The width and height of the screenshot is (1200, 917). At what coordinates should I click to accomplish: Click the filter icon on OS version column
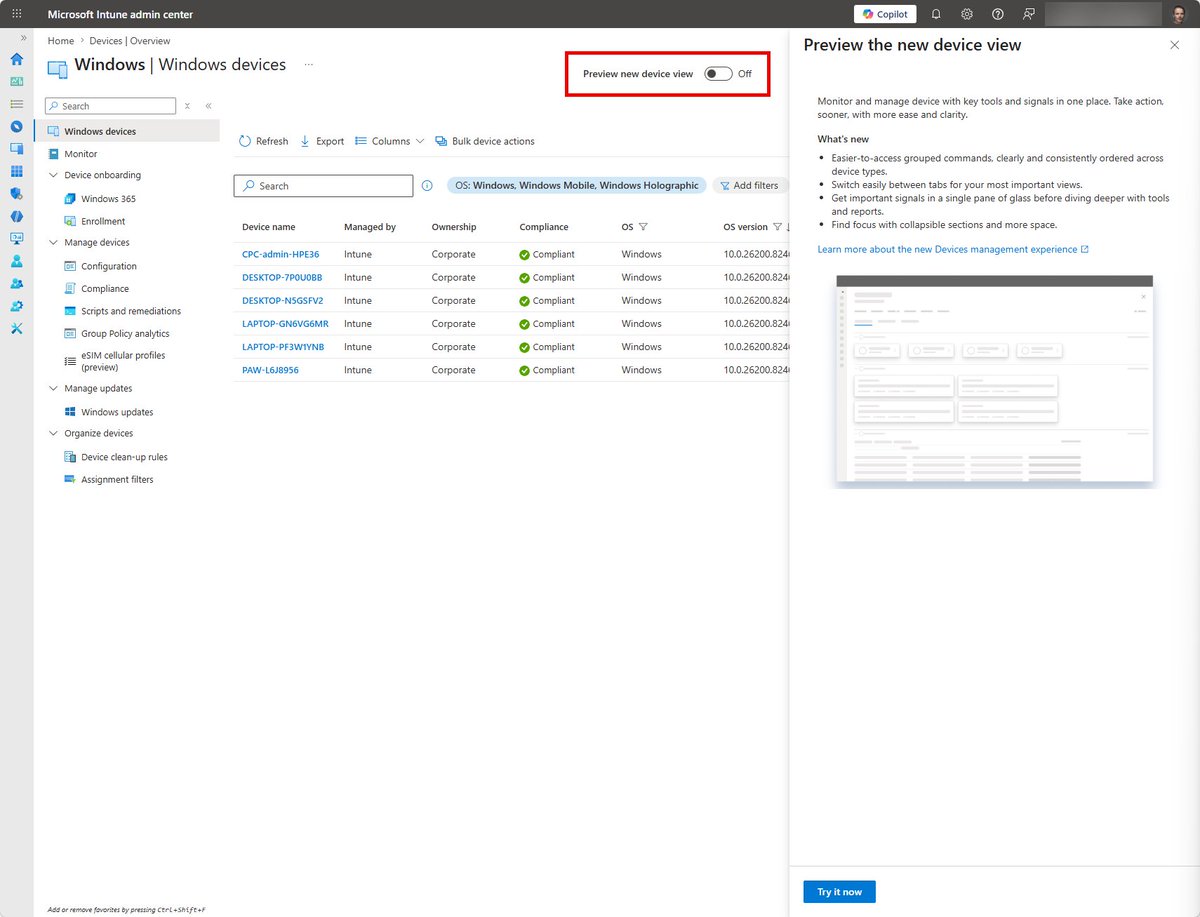pyautogui.click(x=777, y=227)
